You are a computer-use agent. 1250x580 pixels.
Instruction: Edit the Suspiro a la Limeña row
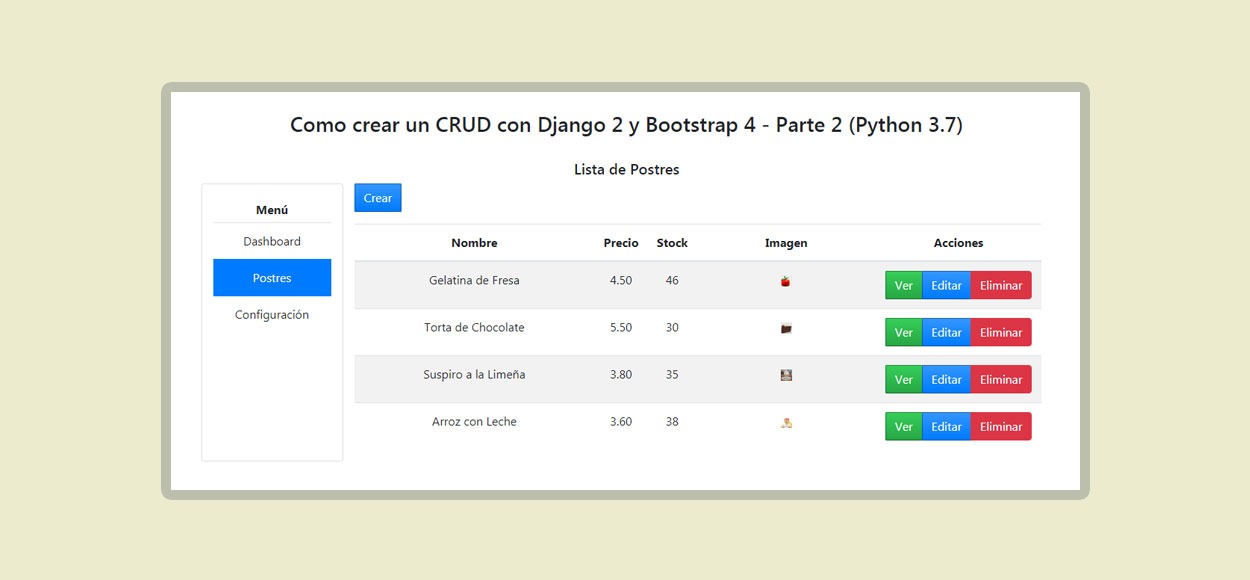point(946,379)
